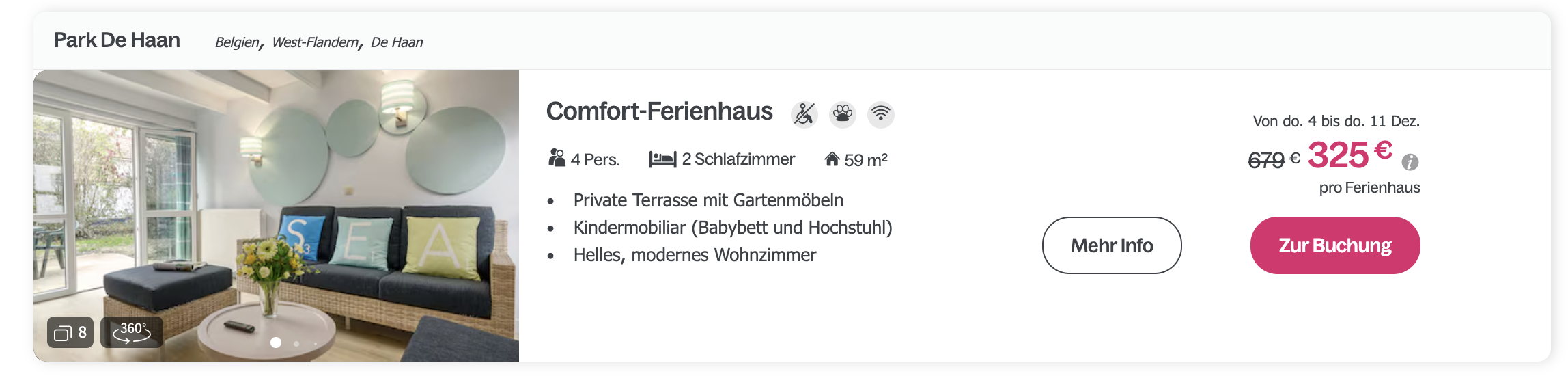Click the 59 m² house icon

tap(832, 159)
